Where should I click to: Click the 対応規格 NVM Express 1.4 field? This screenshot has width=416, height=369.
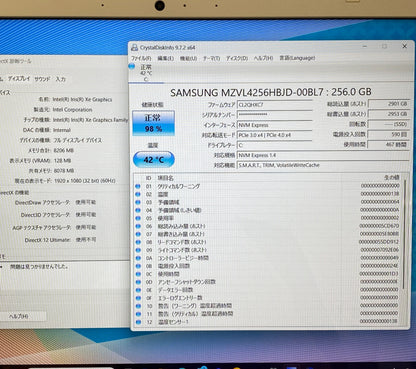click(x=323, y=155)
